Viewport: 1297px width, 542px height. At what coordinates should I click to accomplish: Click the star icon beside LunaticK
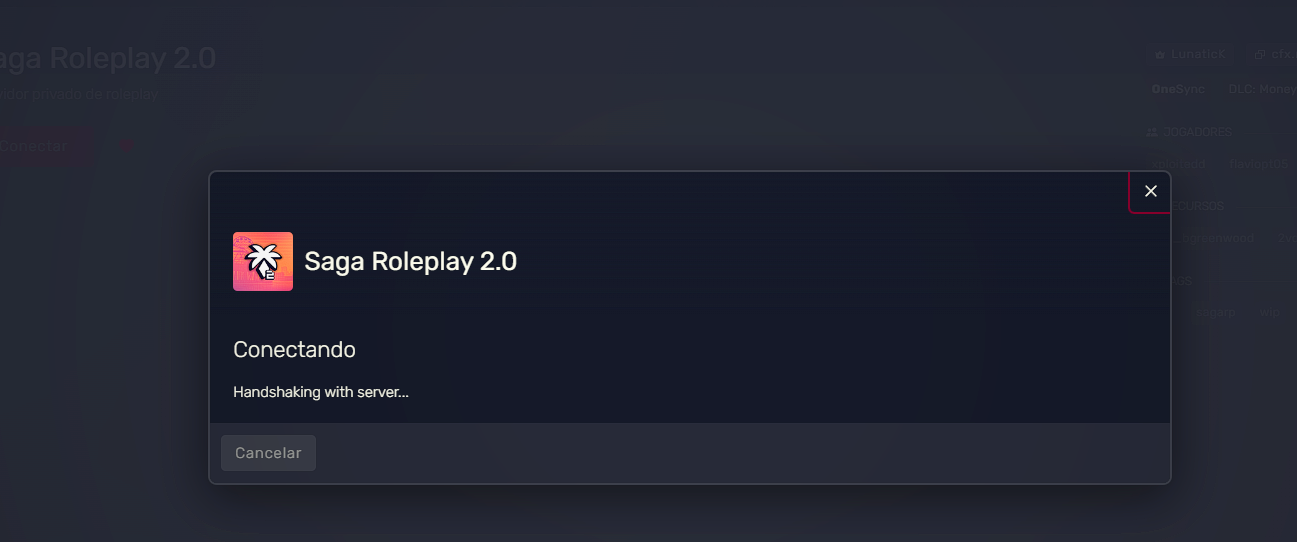(1160, 55)
